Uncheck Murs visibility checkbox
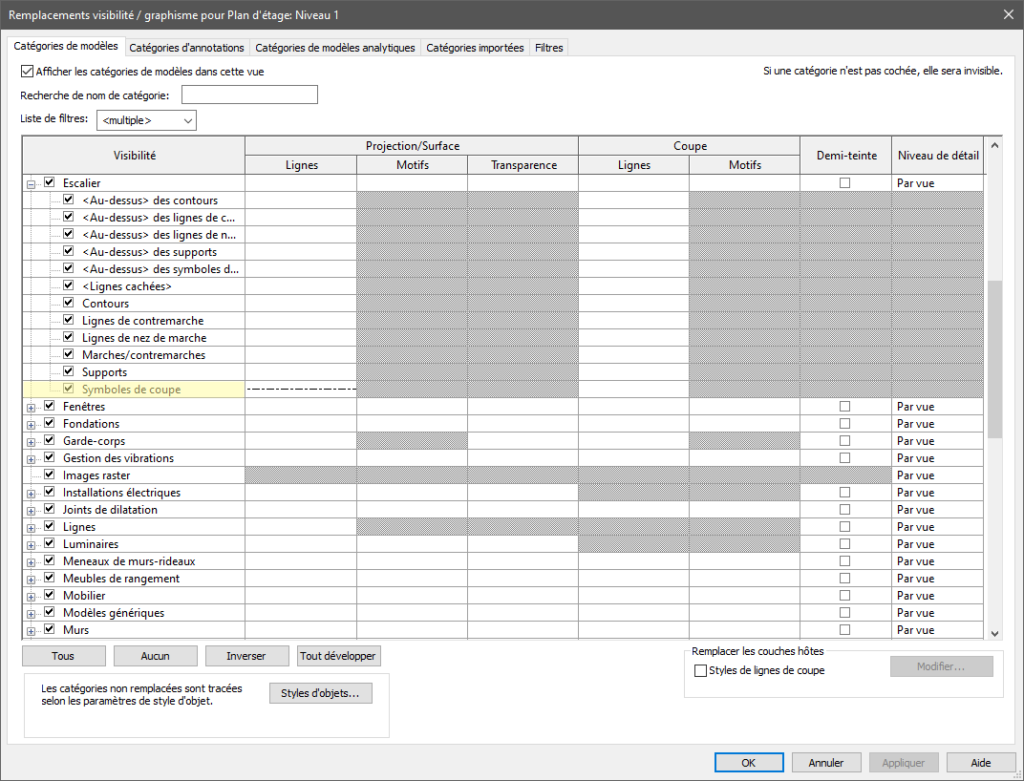The width and height of the screenshot is (1024, 781). click(49, 630)
